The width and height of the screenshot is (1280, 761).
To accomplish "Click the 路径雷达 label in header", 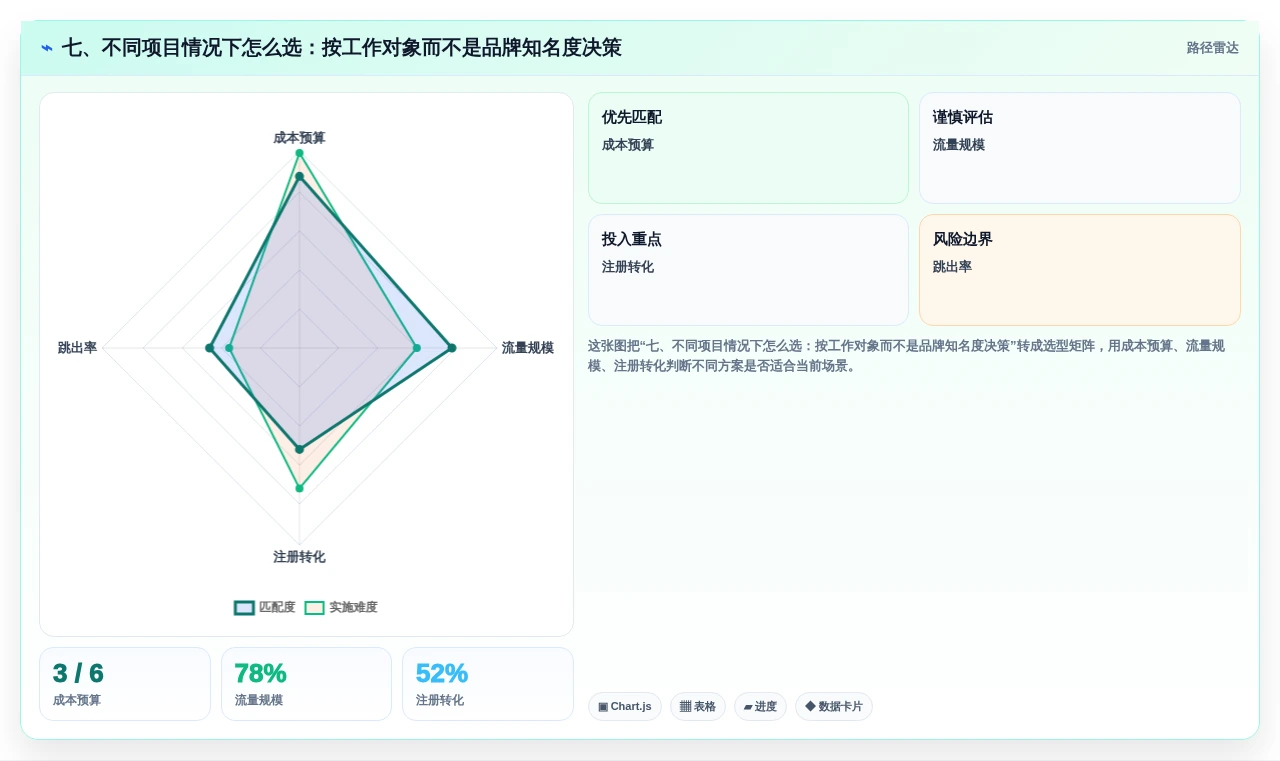I will (1212, 48).
